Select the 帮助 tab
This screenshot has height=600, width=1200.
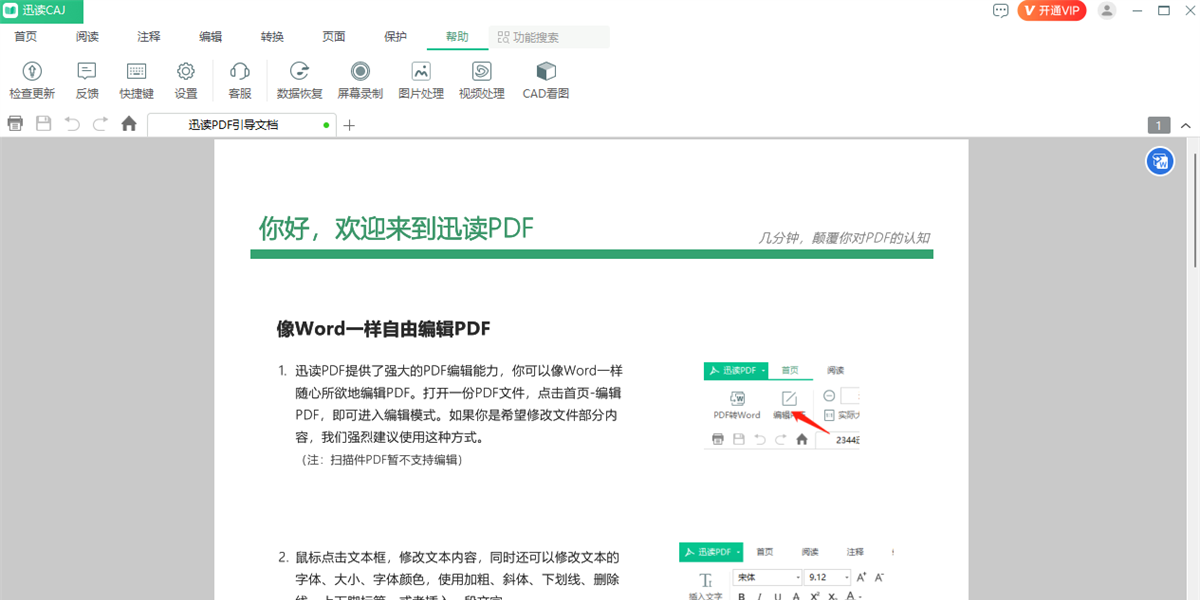tap(457, 37)
